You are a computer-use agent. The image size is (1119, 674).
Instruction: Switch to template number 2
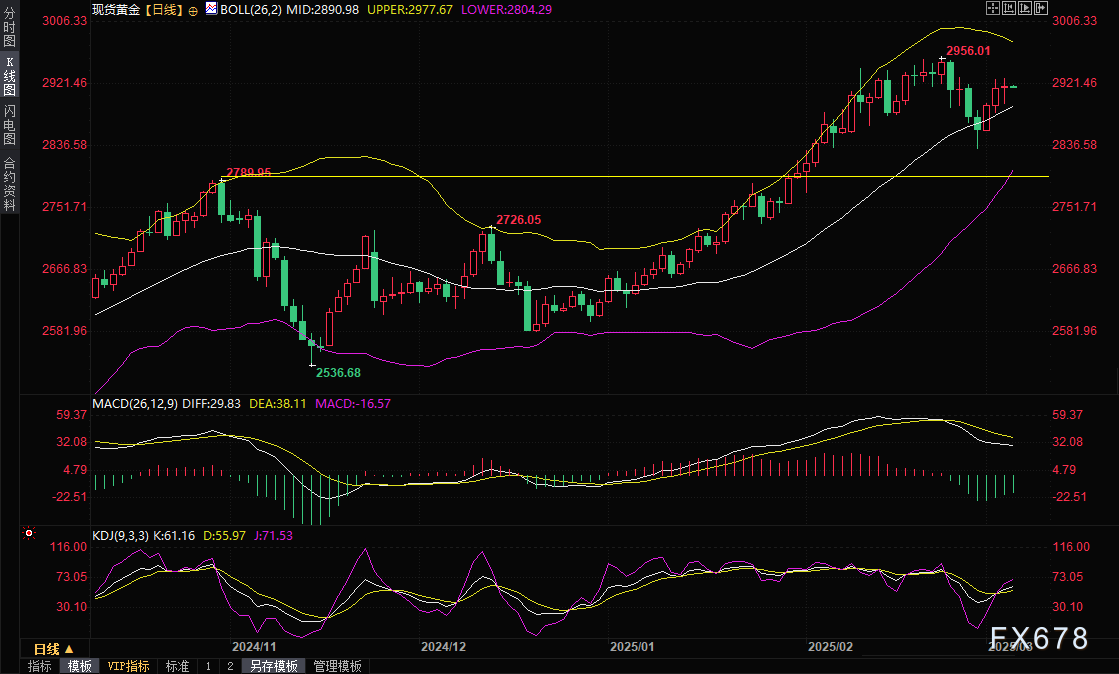(230, 666)
